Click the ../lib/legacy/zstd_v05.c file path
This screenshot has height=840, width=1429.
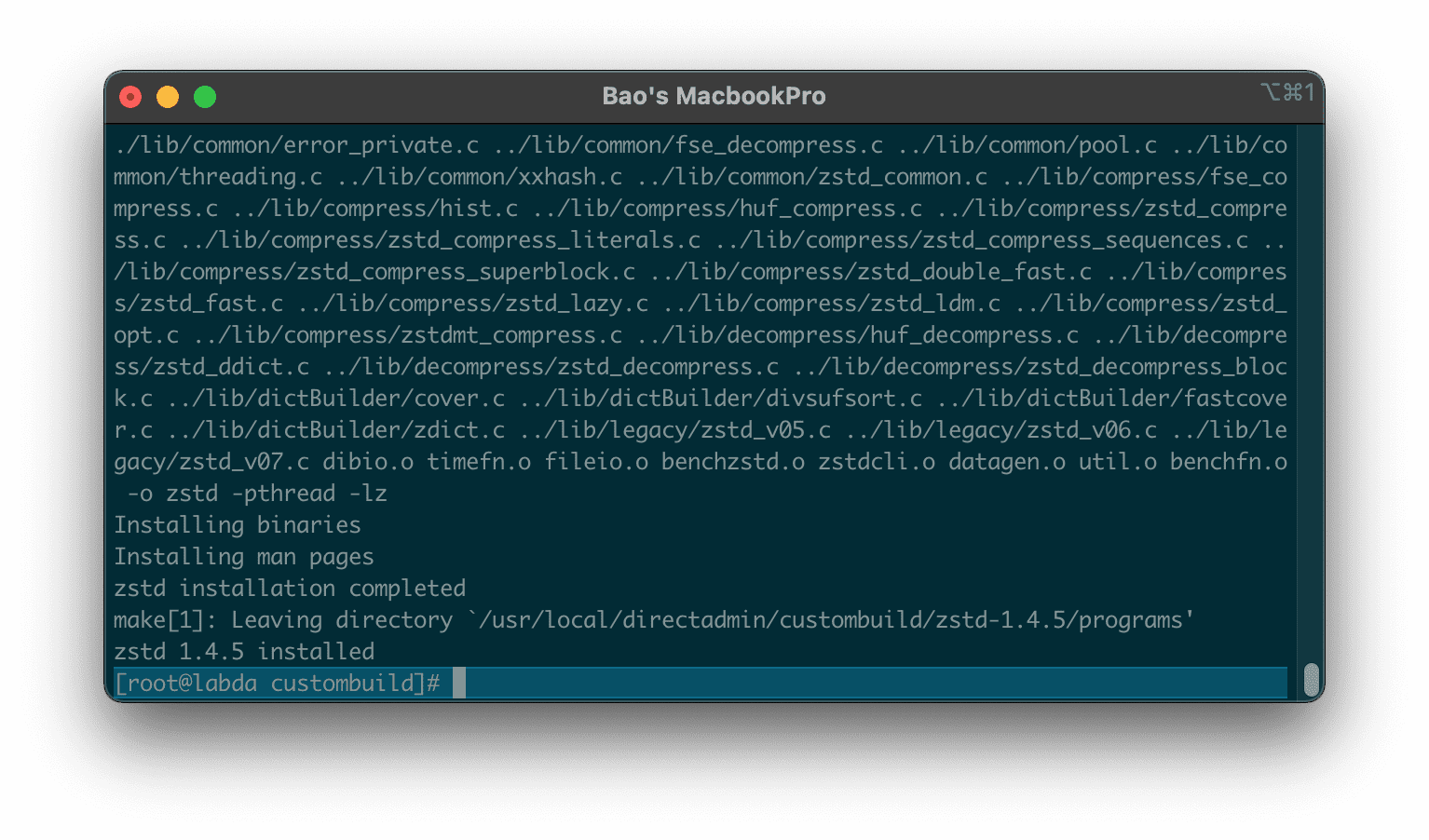coord(674,429)
